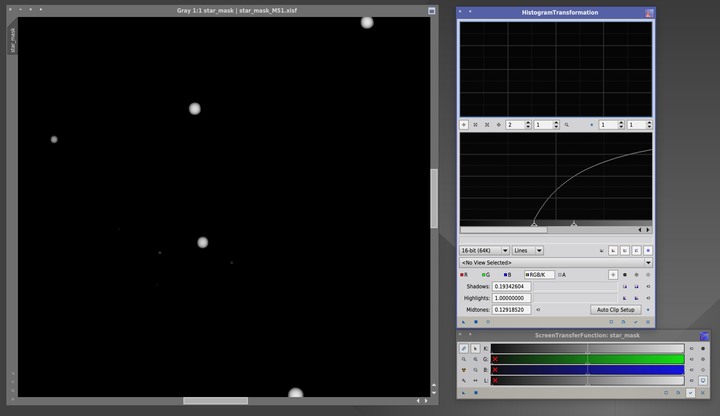Toggle the eye icon on the G slider row
Viewport: 720px width, 416px height.
692,359
